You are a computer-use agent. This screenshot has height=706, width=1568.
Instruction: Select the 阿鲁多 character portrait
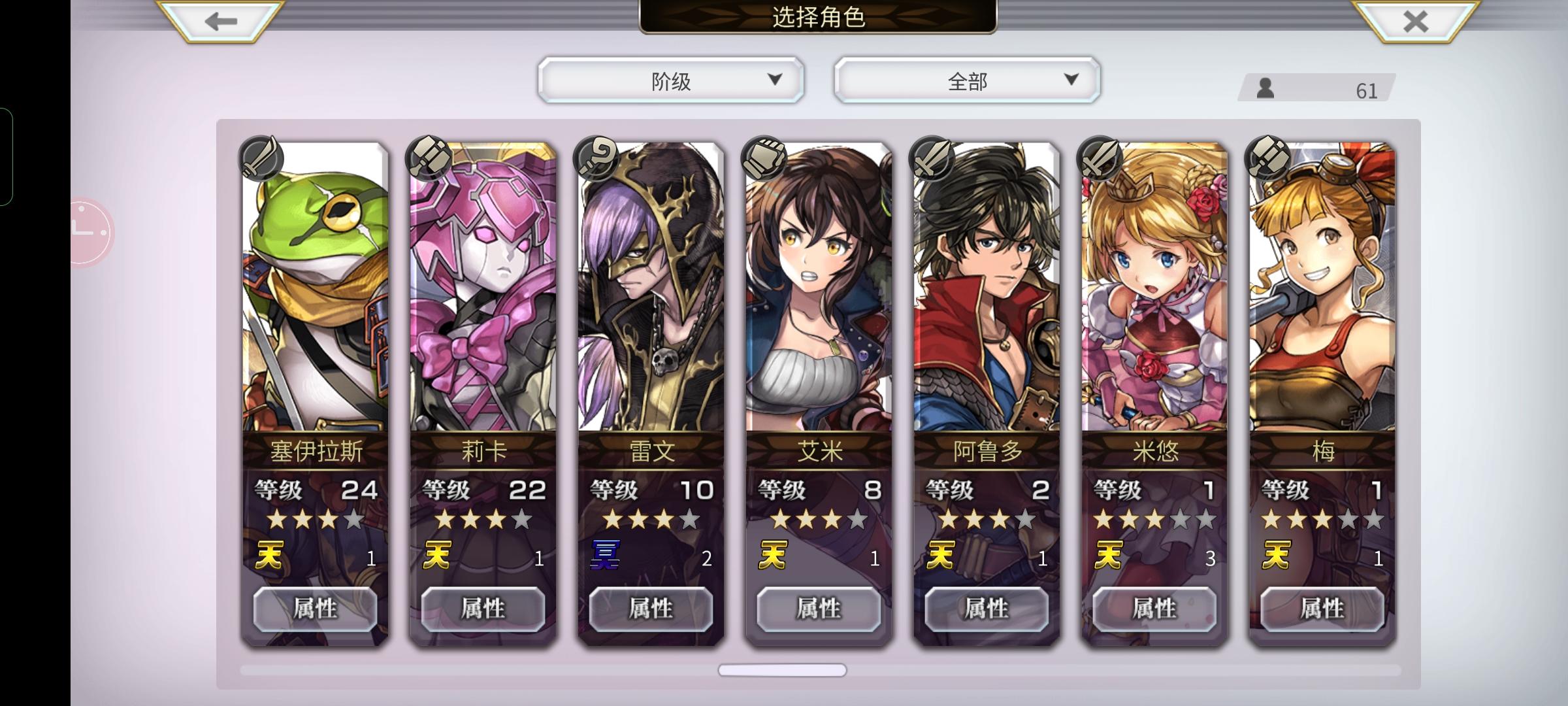pos(987,286)
